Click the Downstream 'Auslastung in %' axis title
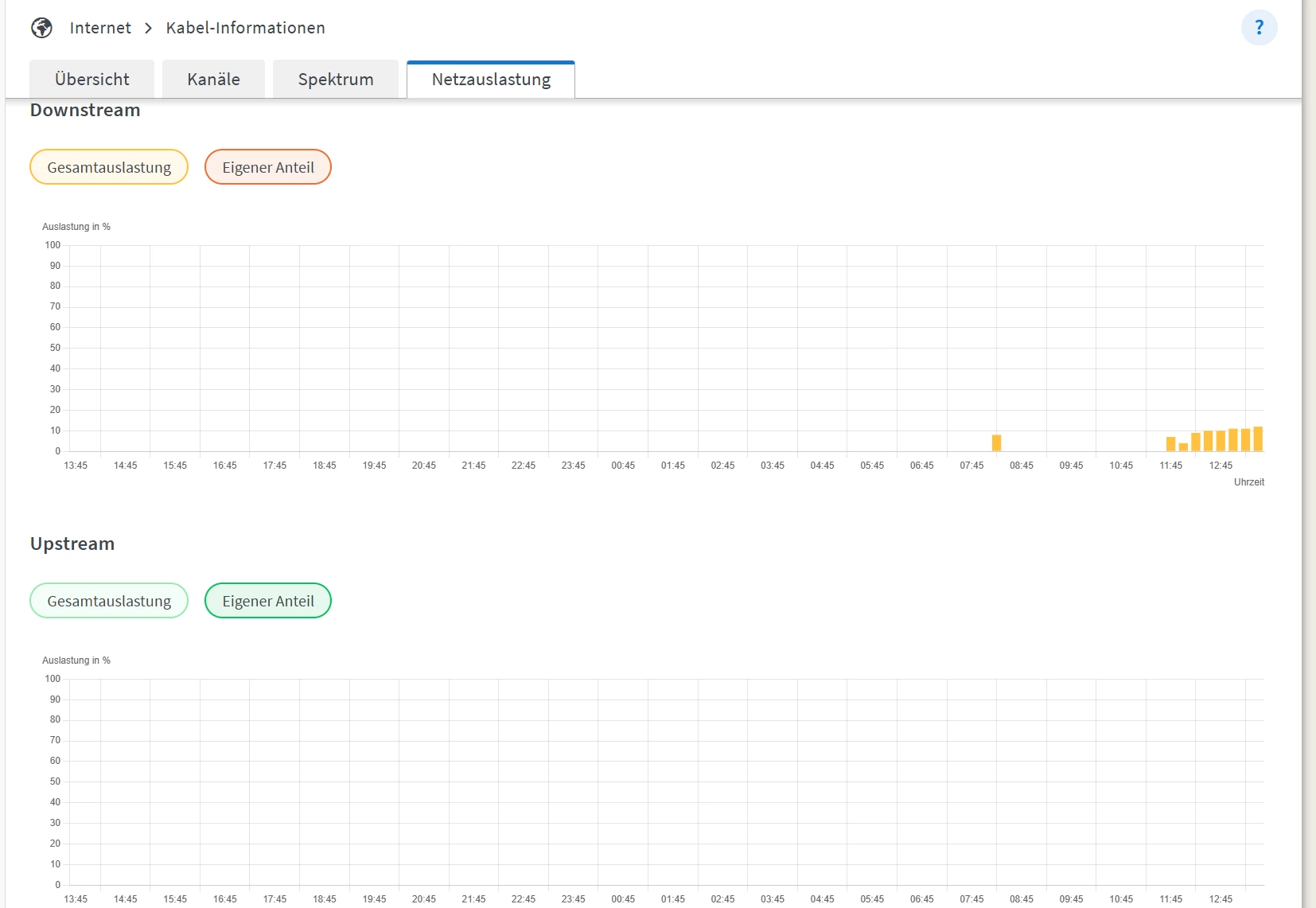Image resolution: width=1316 pixels, height=908 pixels. (x=76, y=227)
